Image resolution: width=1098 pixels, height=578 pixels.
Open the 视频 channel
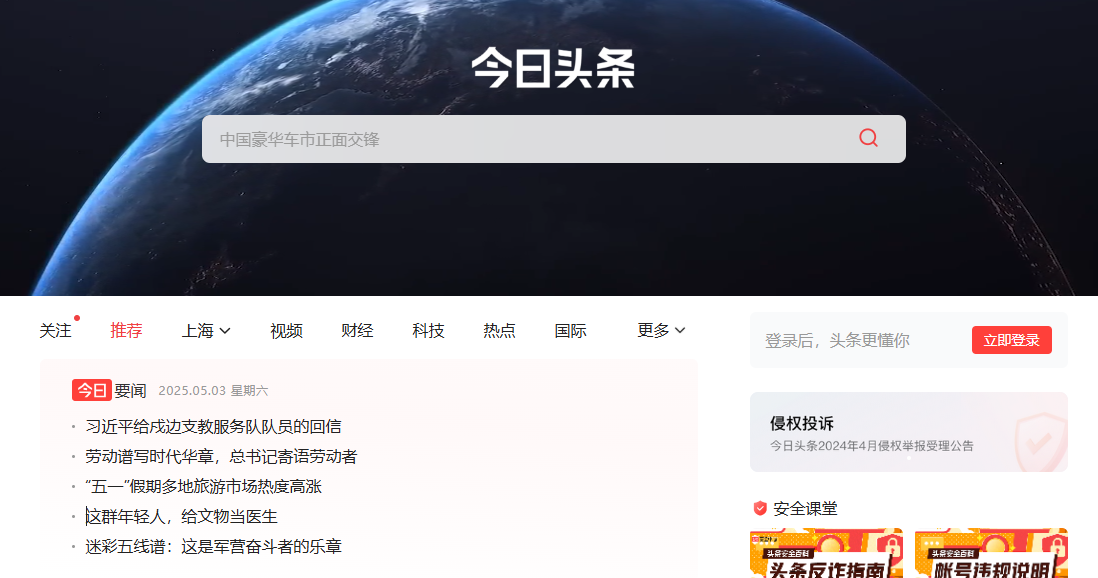(286, 330)
